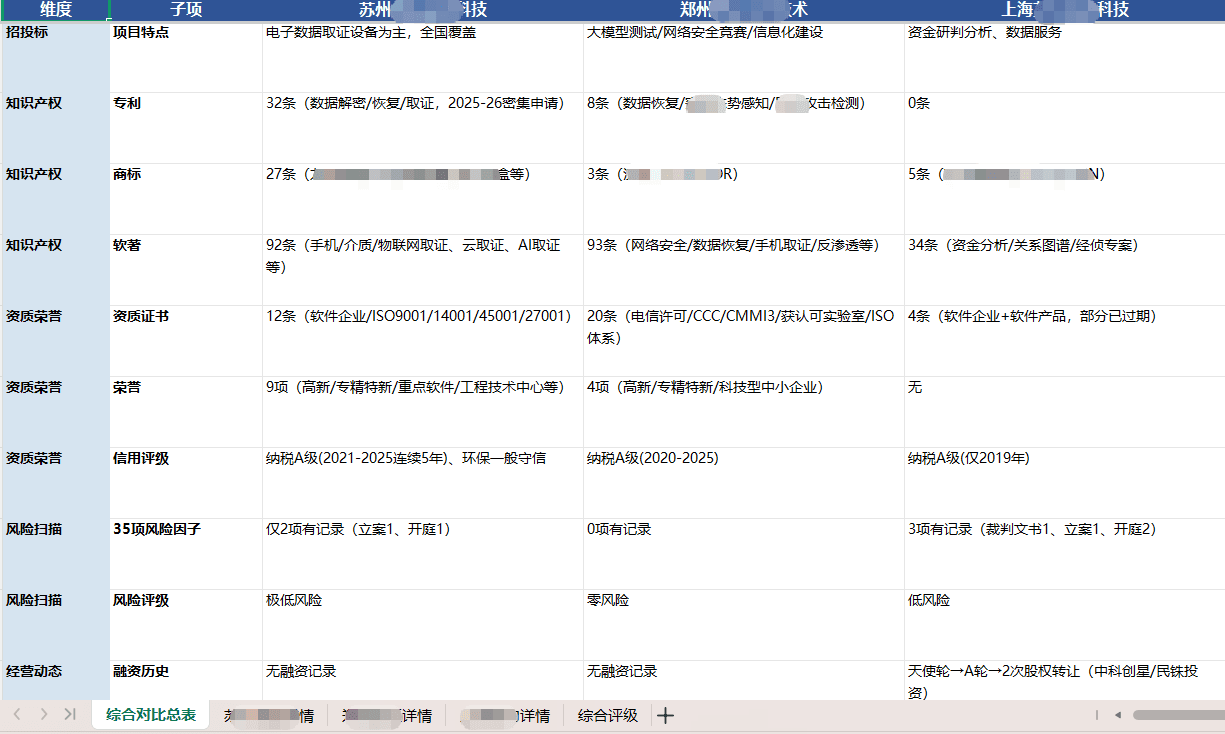Select the 维度 header cell
This screenshot has width=1225, height=734.
[x=55, y=10]
